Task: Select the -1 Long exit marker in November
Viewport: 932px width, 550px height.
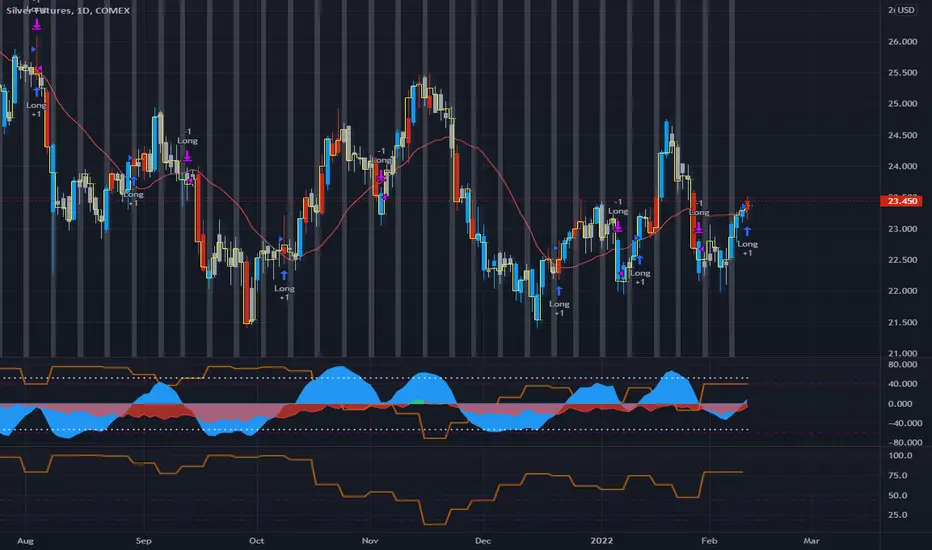Action: [382, 164]
